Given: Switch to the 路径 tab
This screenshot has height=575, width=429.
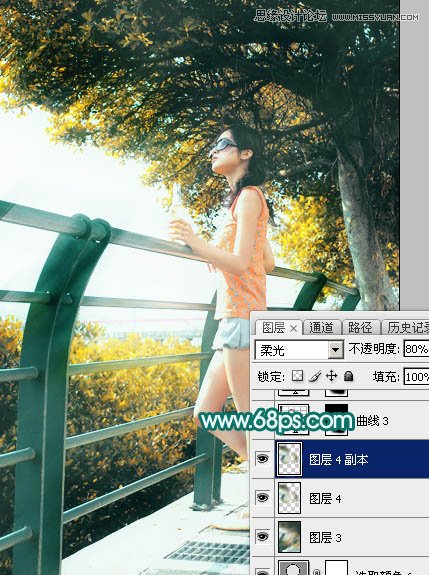Looking at the screenshot, I should coord(360,327).
